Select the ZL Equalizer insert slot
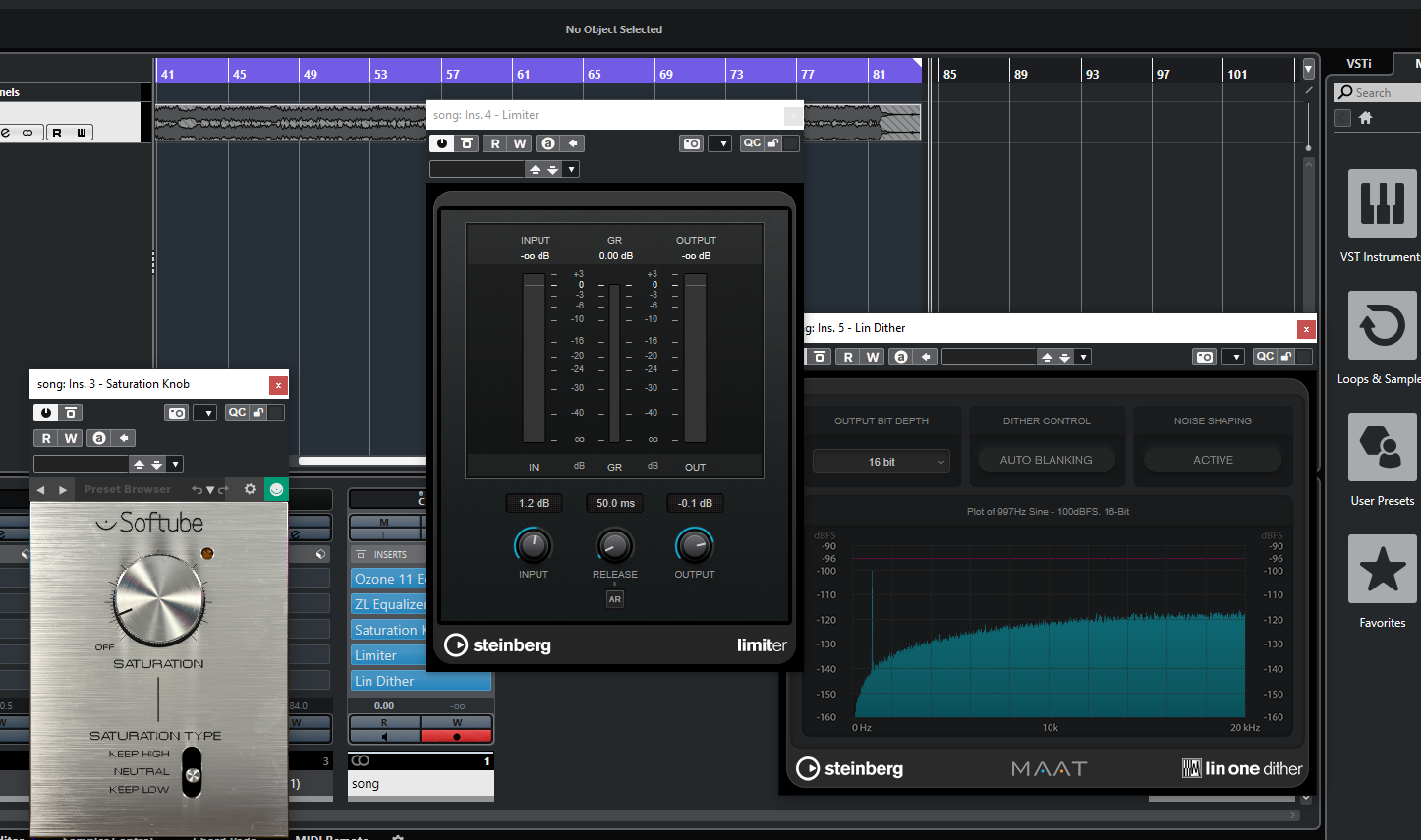Image resolution: width=1421 pixels, height=840 pixels. tap(389, 604)
